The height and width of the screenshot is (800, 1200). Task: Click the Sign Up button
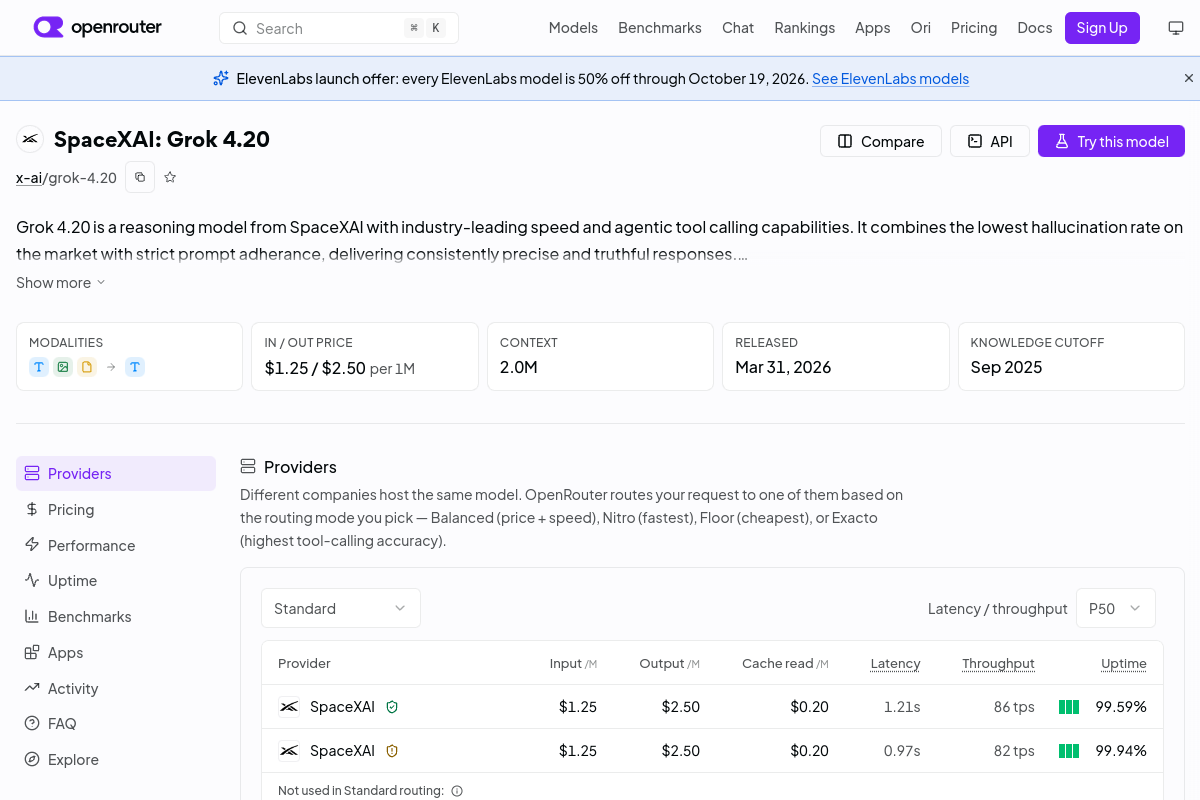point(1102,28)
